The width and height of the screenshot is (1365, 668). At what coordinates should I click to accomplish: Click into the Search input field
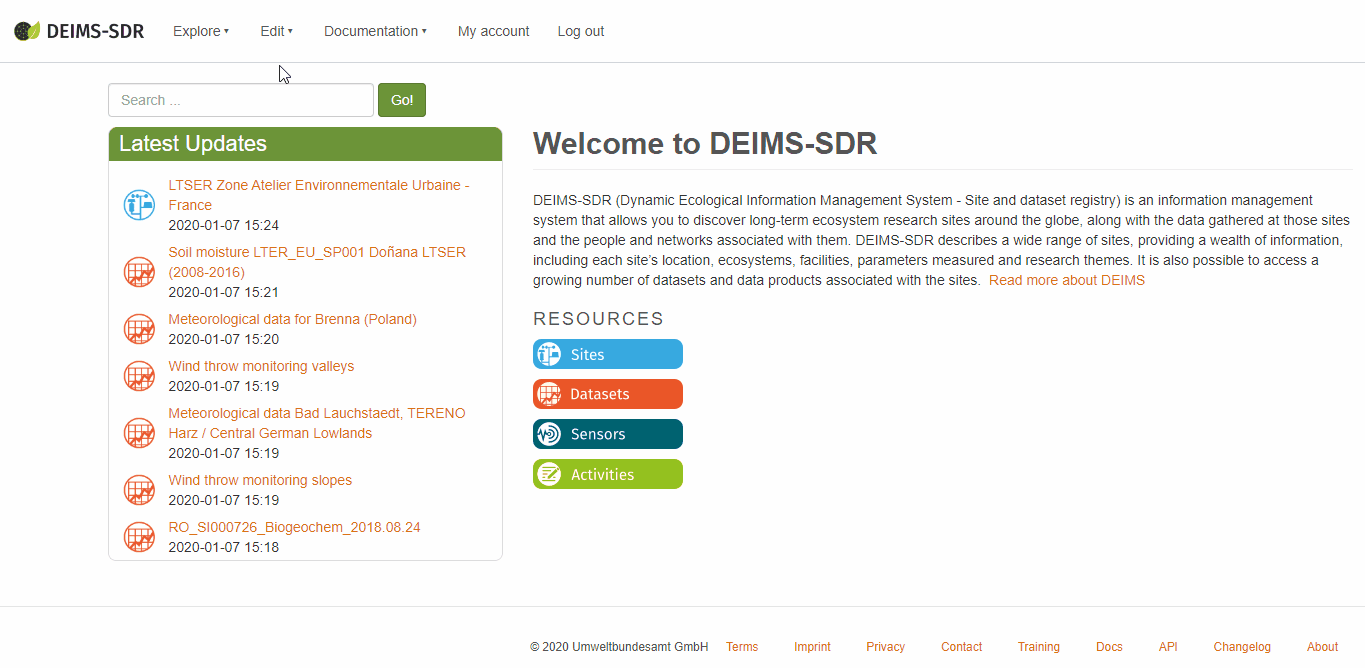coord(240,100)
